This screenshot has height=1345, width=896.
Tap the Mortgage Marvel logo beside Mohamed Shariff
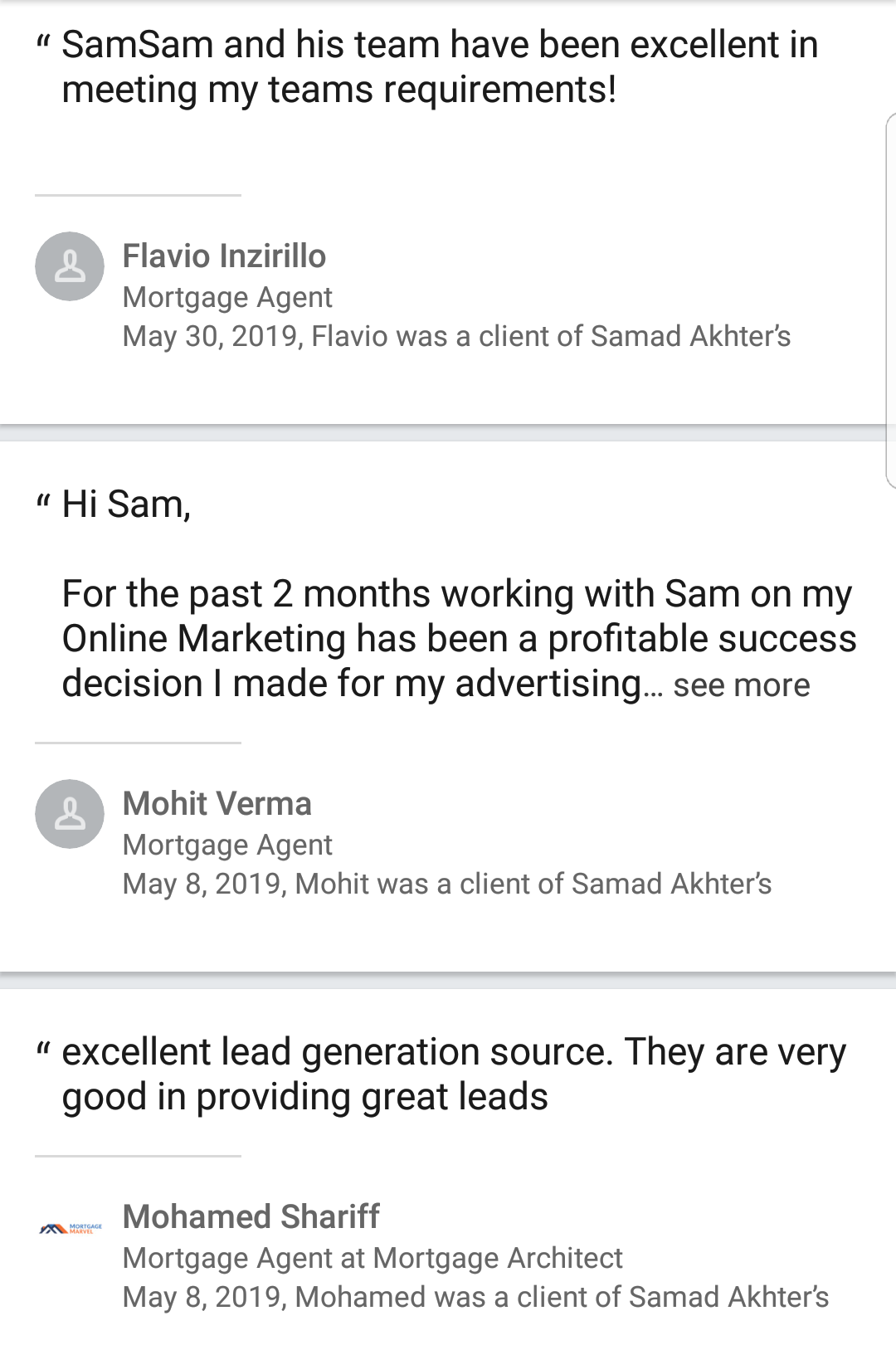71,1228
